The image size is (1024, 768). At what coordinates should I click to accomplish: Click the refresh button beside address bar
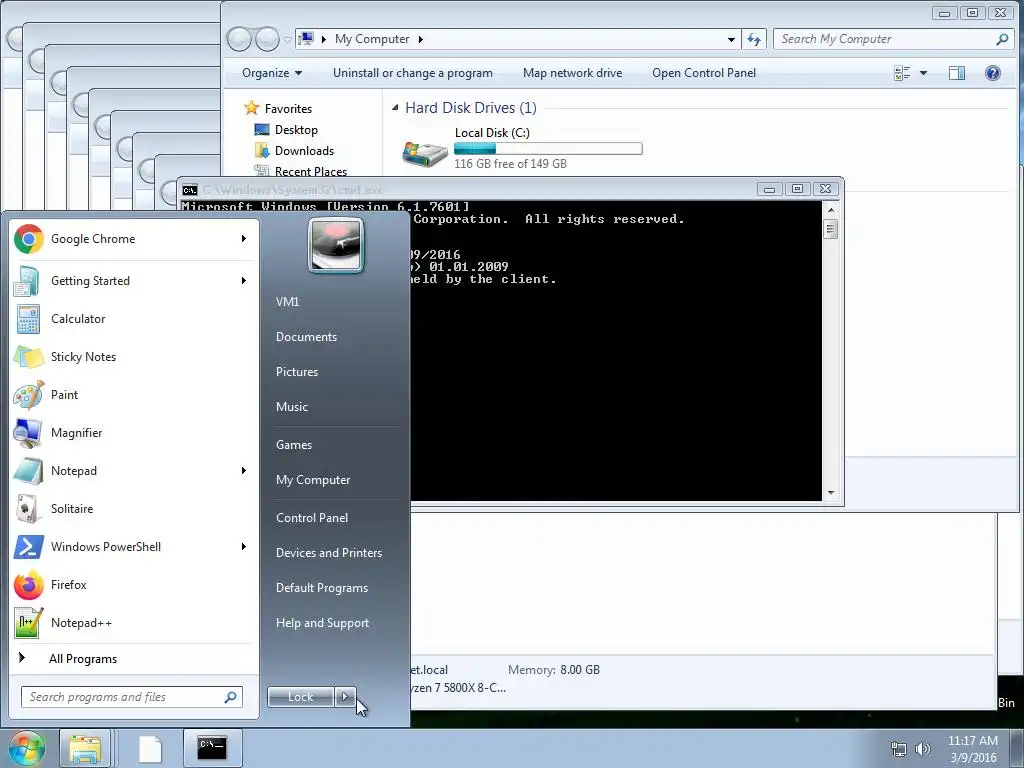754,39
